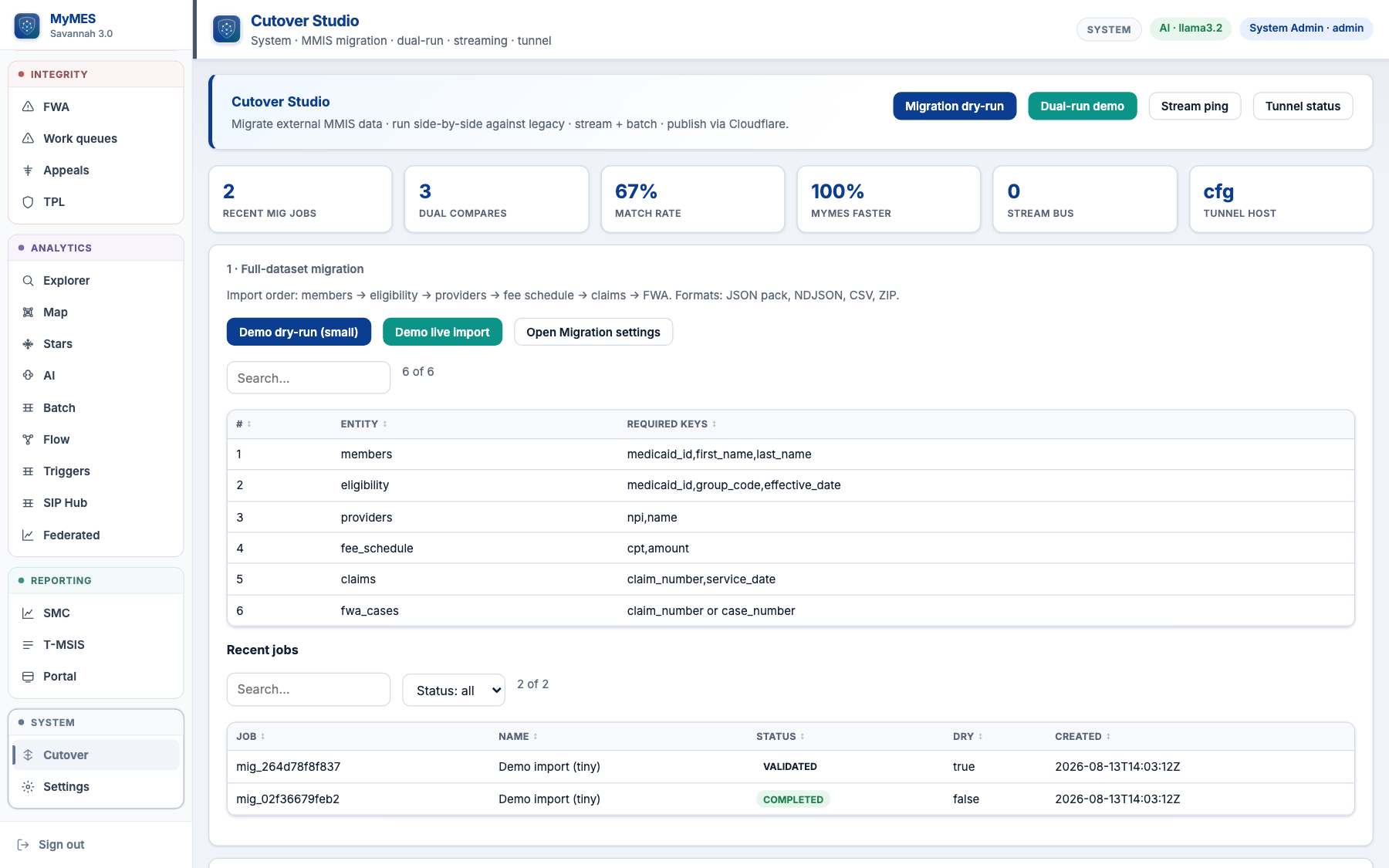Viewport: 1389px width, 868px height.
Task: Click the Settings gear icon
Action: (x=28, y=786)
